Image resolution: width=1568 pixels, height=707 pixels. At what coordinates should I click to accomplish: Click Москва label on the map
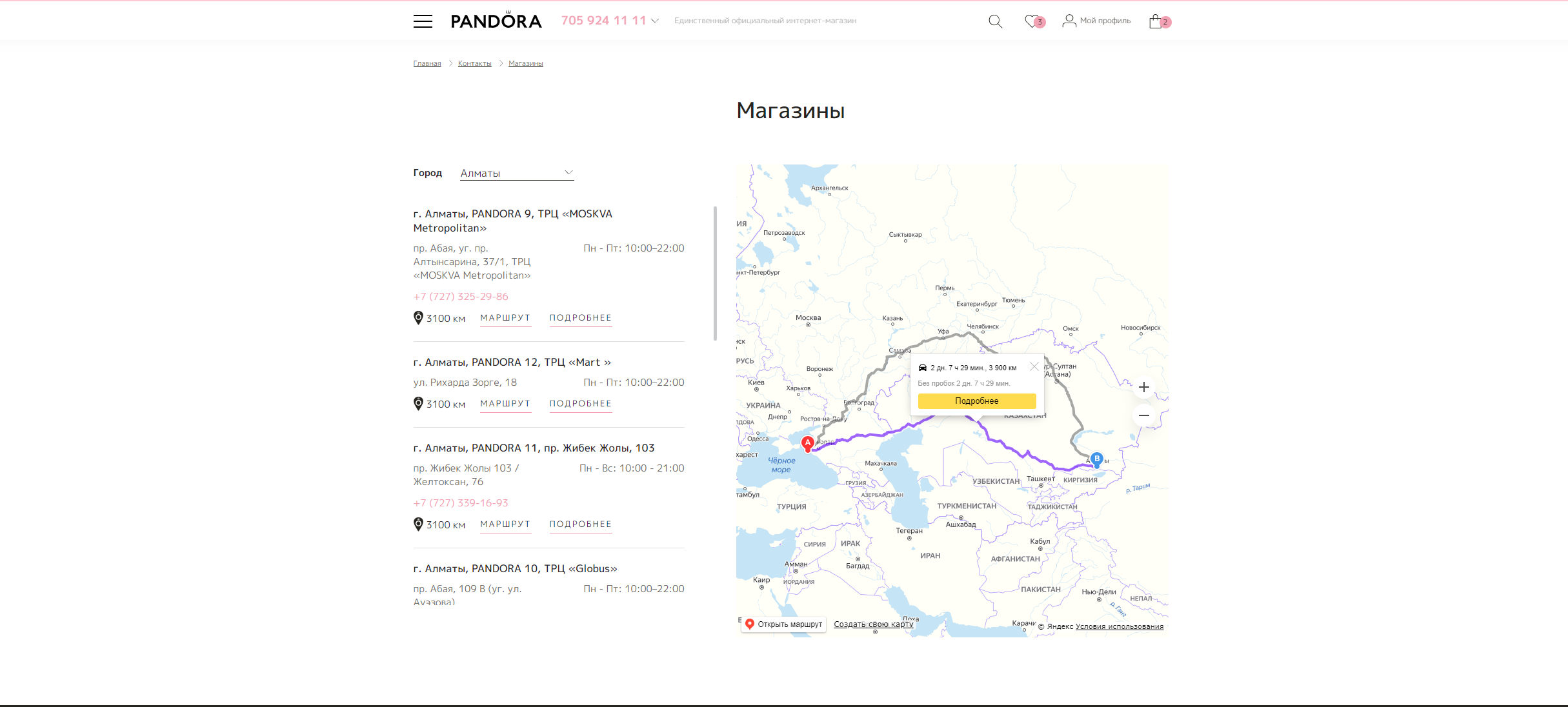[808, 318]
